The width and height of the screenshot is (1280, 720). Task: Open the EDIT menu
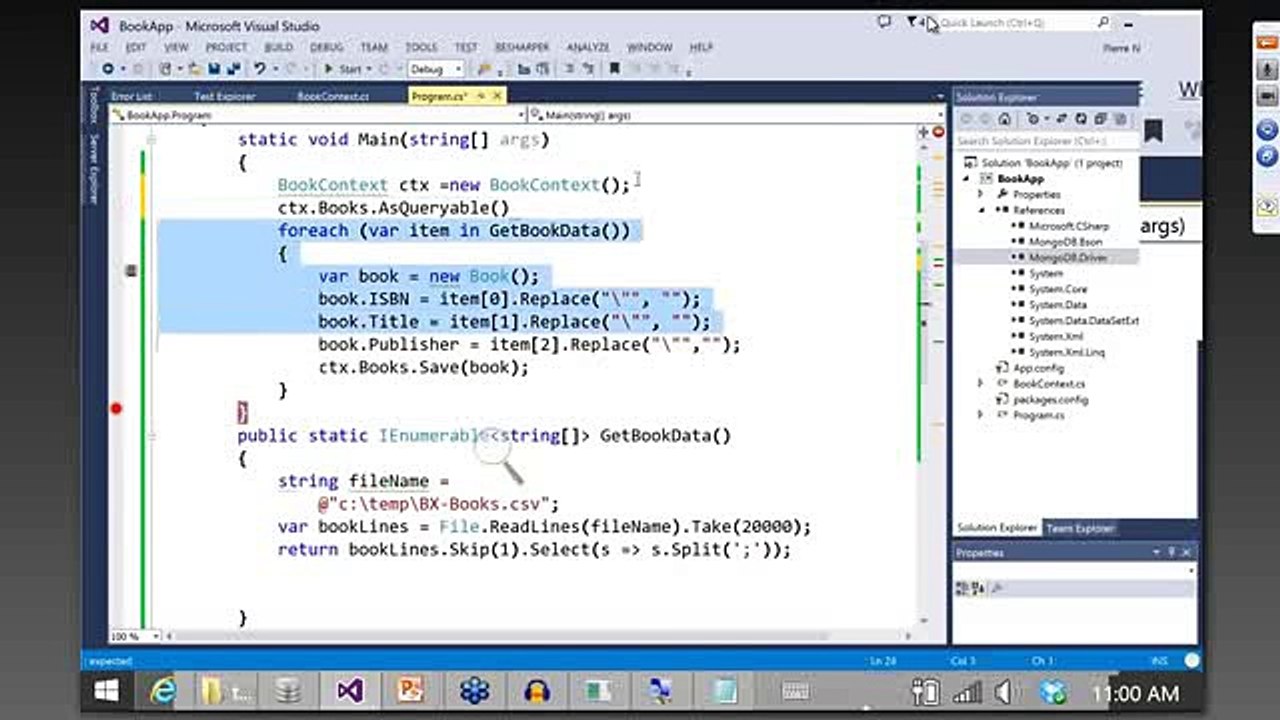tap(136, 47)
